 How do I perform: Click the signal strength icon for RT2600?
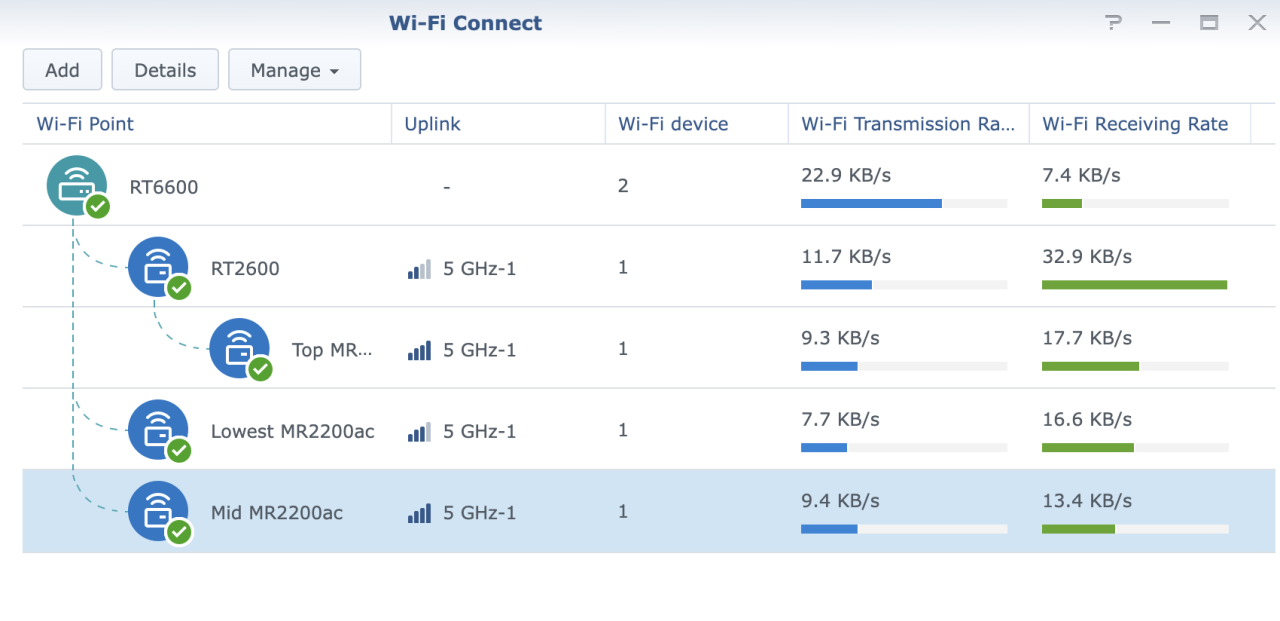(x=419, y=268)
